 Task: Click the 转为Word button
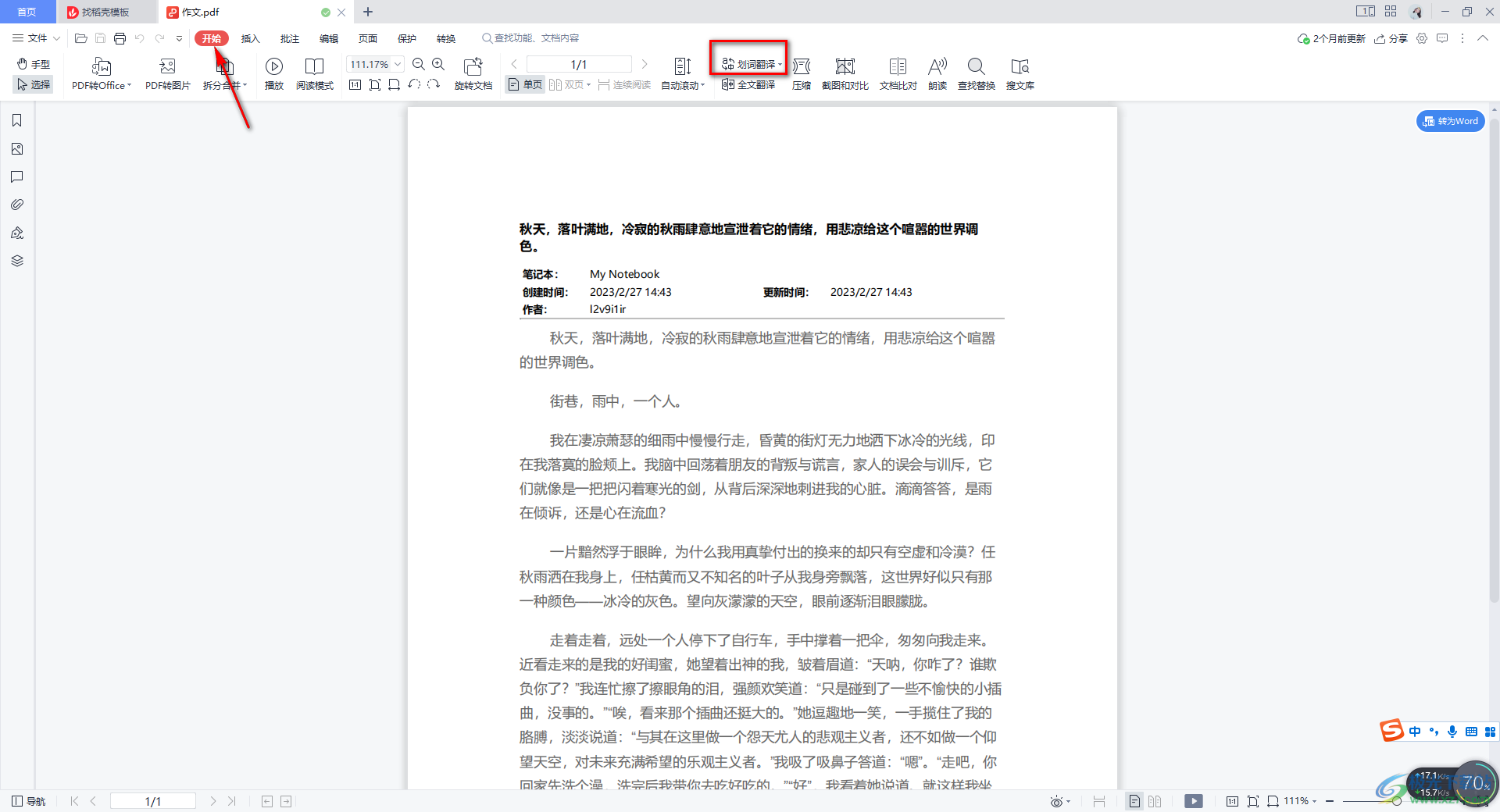point(1450,121)
